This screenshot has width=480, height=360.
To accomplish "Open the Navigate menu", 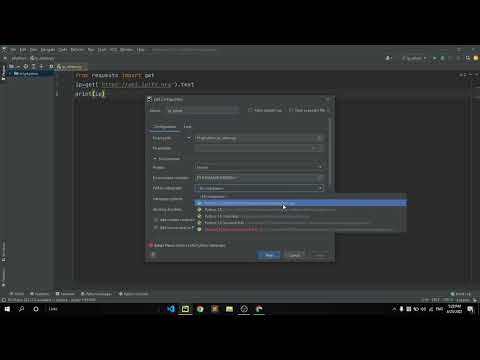I will [48, 50].
